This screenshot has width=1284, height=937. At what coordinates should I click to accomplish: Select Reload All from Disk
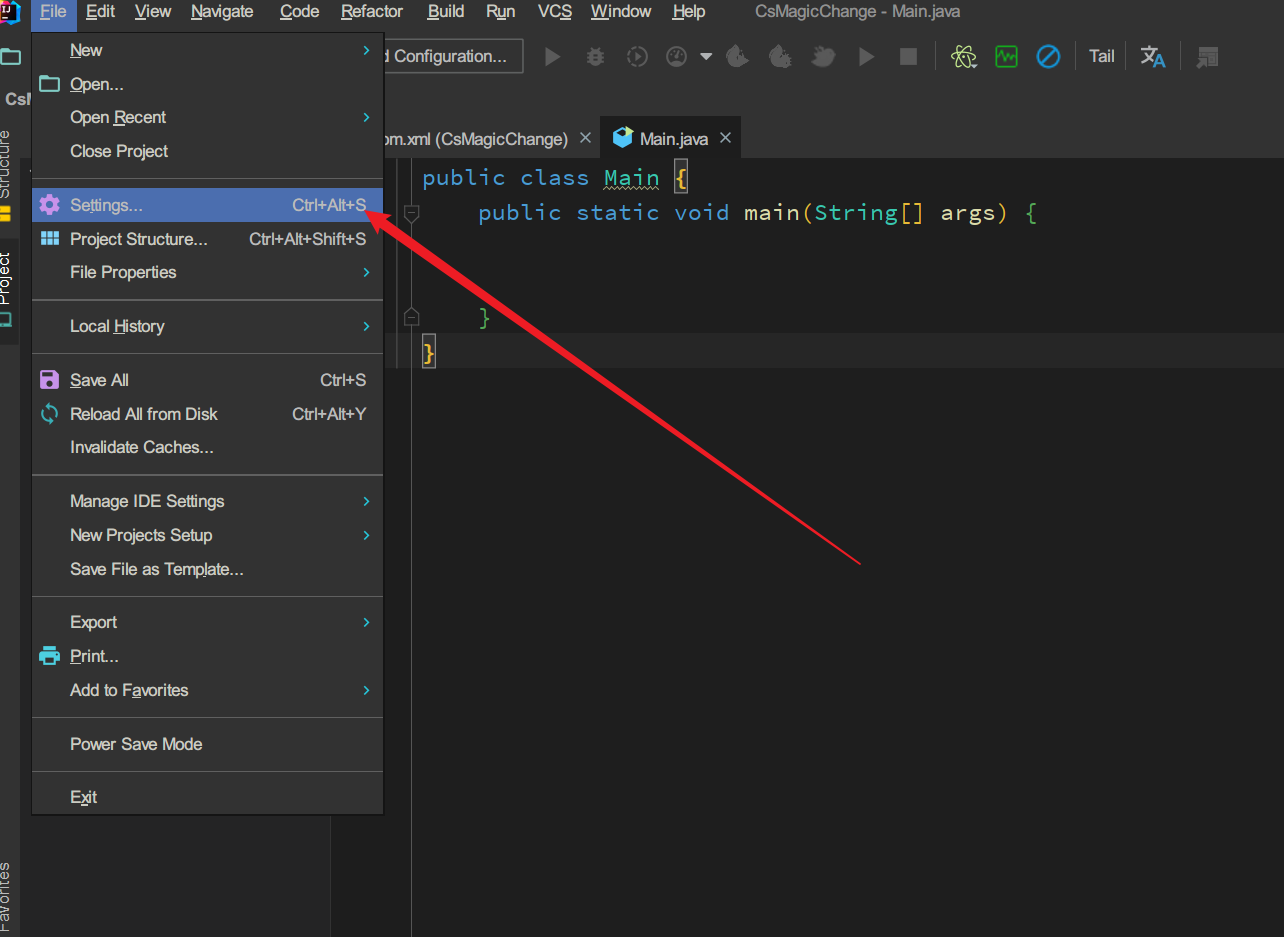click(207, 414)
